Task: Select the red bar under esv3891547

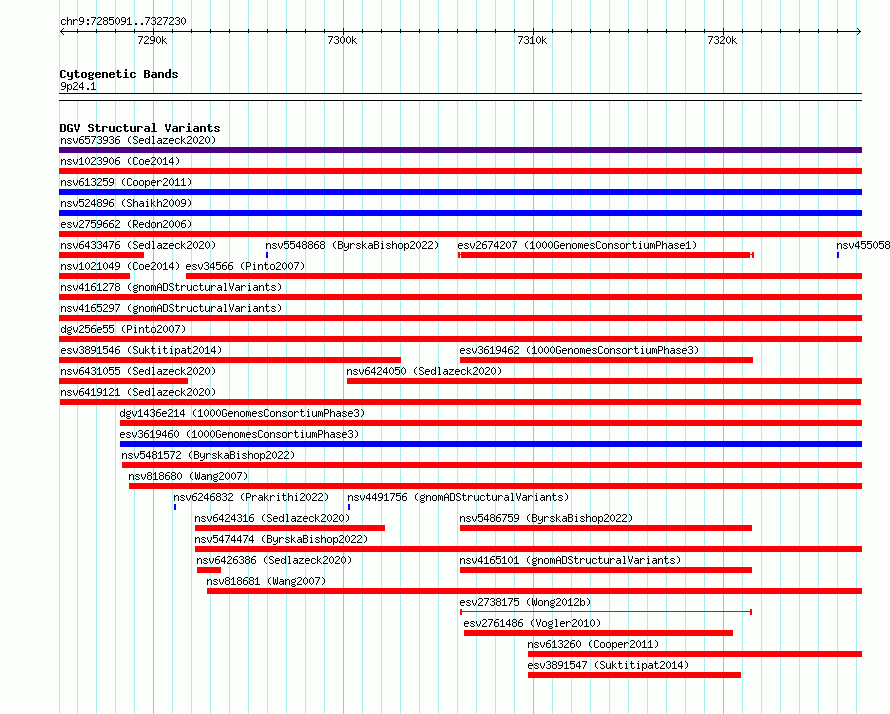Action: [x=634, y=675]
